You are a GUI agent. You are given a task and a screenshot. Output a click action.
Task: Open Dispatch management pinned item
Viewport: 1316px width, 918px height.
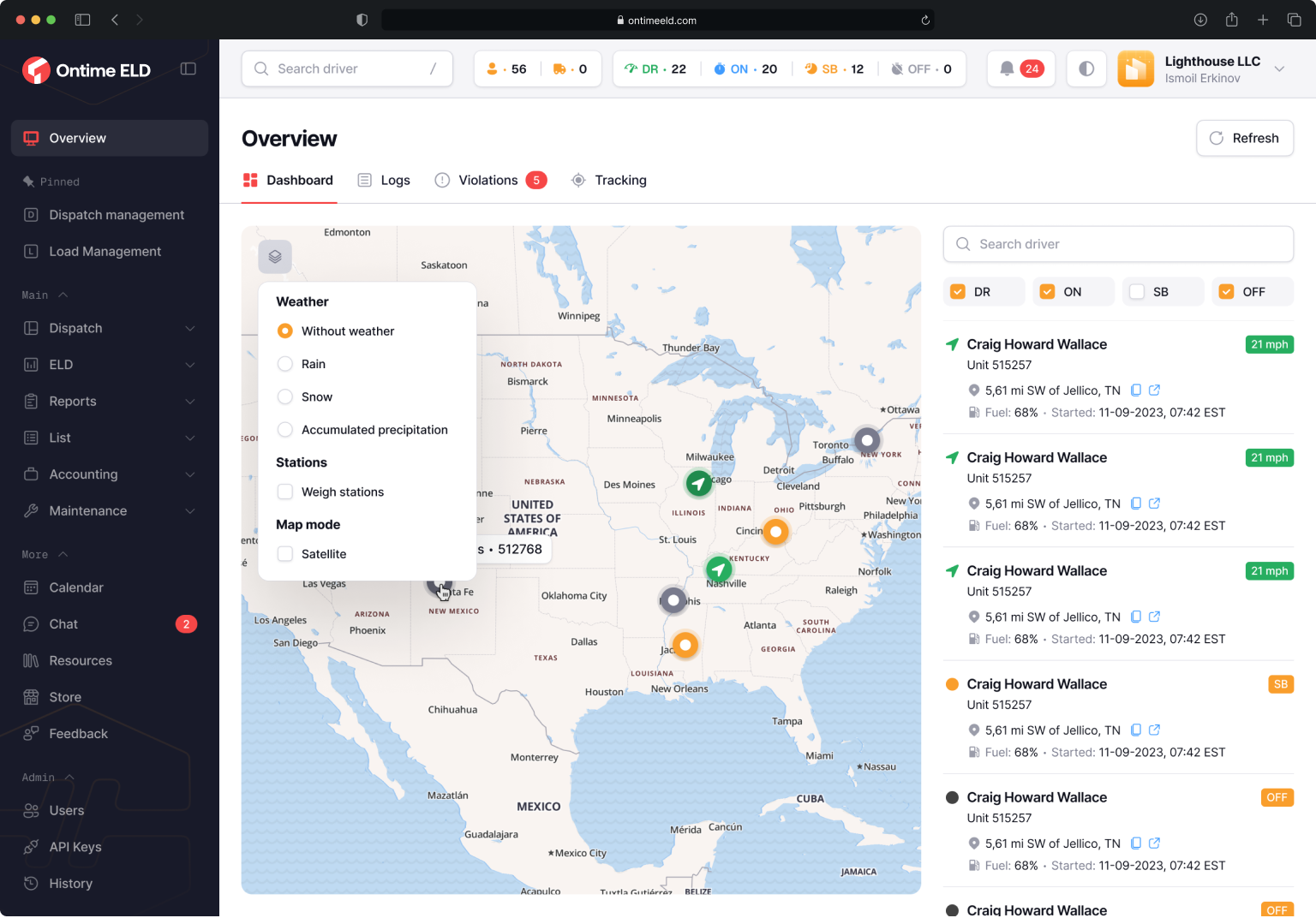(110, 215)
